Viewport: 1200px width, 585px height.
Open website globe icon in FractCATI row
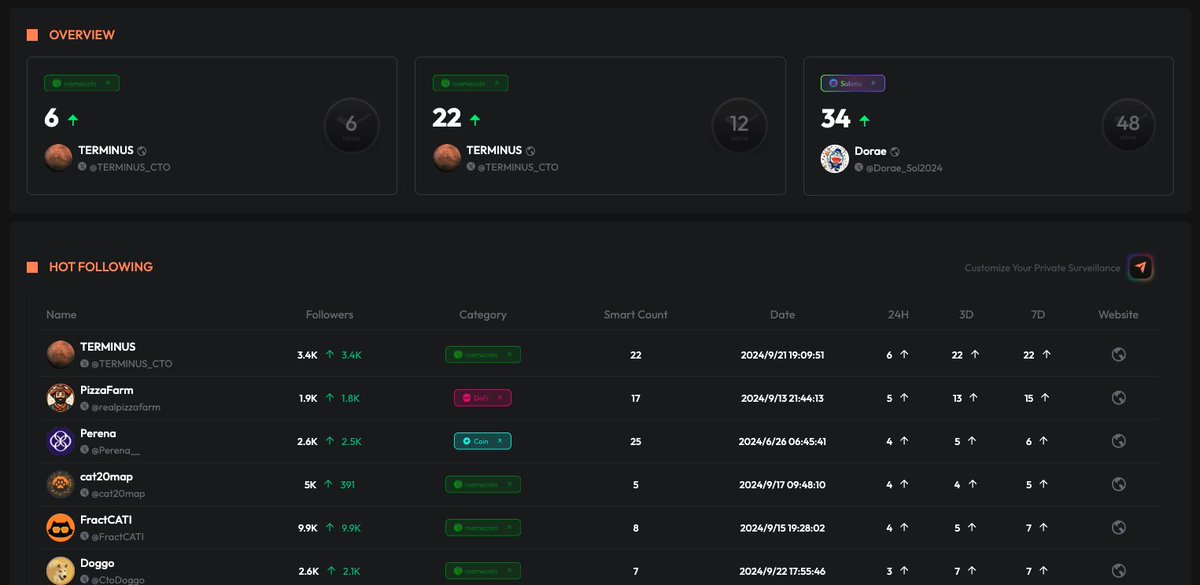[x=1119, y=527]
